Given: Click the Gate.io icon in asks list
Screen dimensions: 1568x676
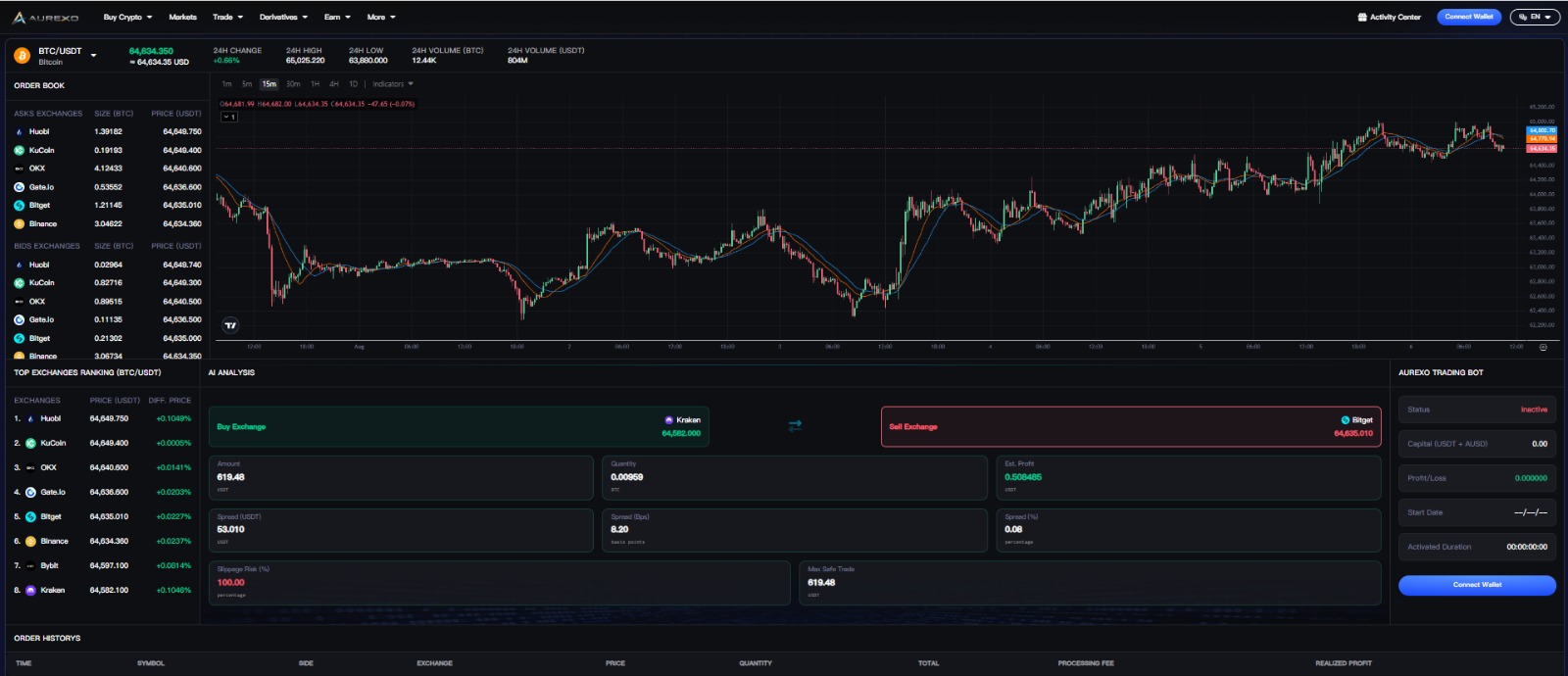Looking at the screenshot, I should 19,187.
